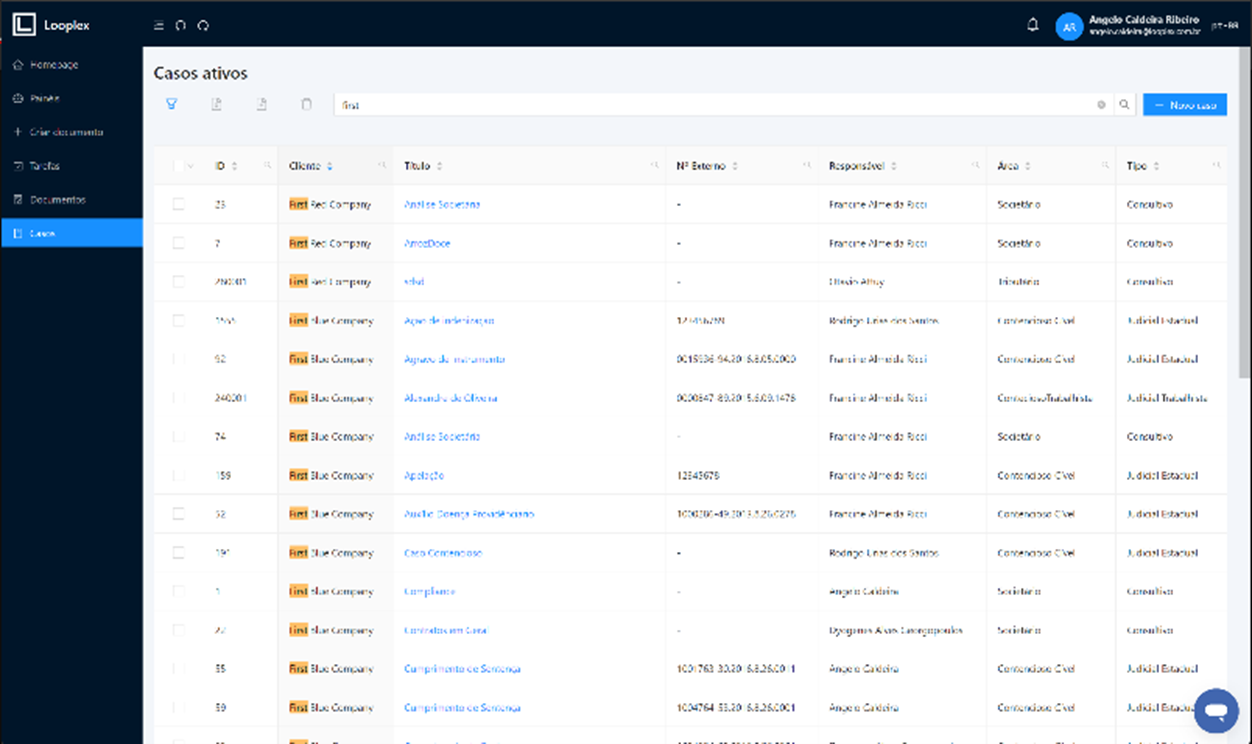Image resolution: width=1252 pixels, height=744 pixels.
Task: Click the AR user avatar
Action: point(1069,27)
